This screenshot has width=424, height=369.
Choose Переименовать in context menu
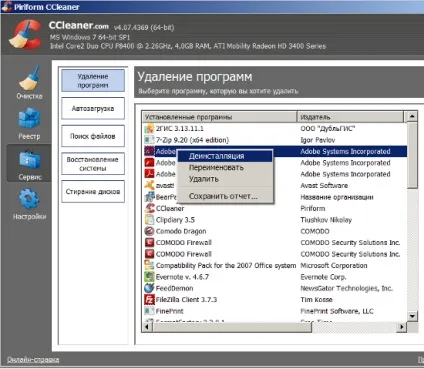click(225, 167)
